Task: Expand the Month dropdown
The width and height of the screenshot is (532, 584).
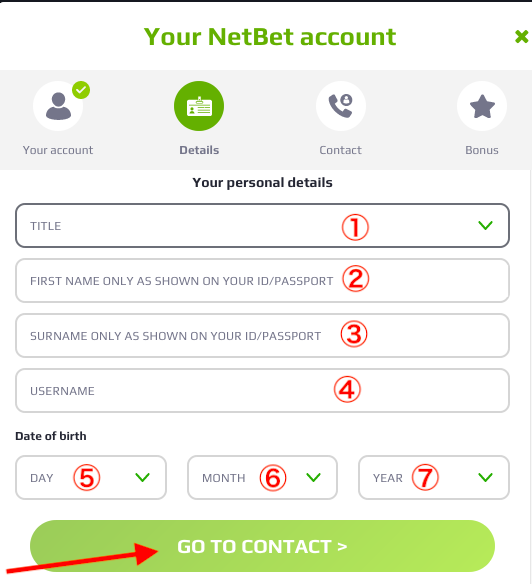Action: click(x=262, y=477)
